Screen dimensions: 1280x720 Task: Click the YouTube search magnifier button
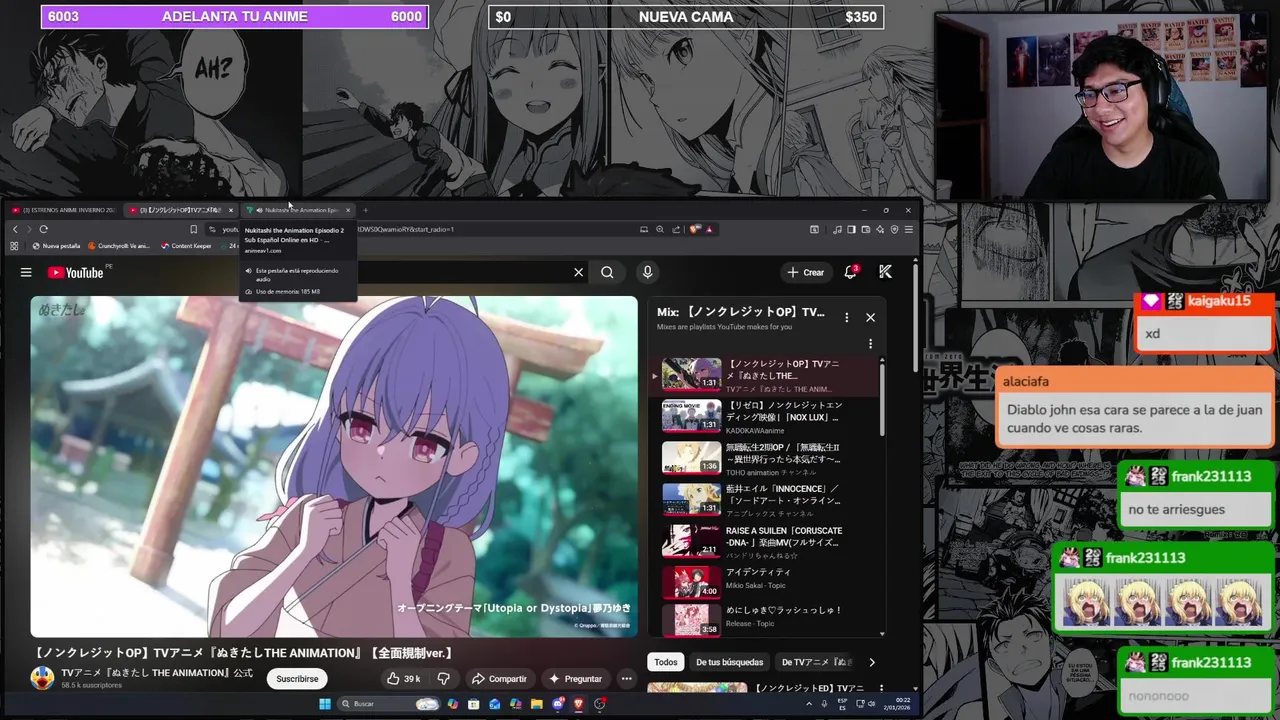tap(607, 272)
